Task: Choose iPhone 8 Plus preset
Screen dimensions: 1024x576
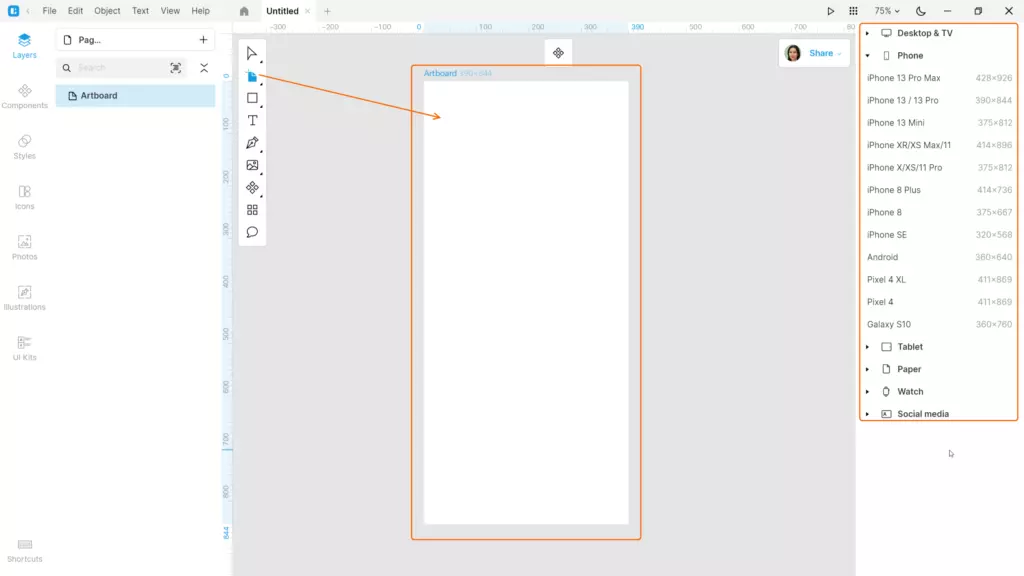Action: pos(938,190)
